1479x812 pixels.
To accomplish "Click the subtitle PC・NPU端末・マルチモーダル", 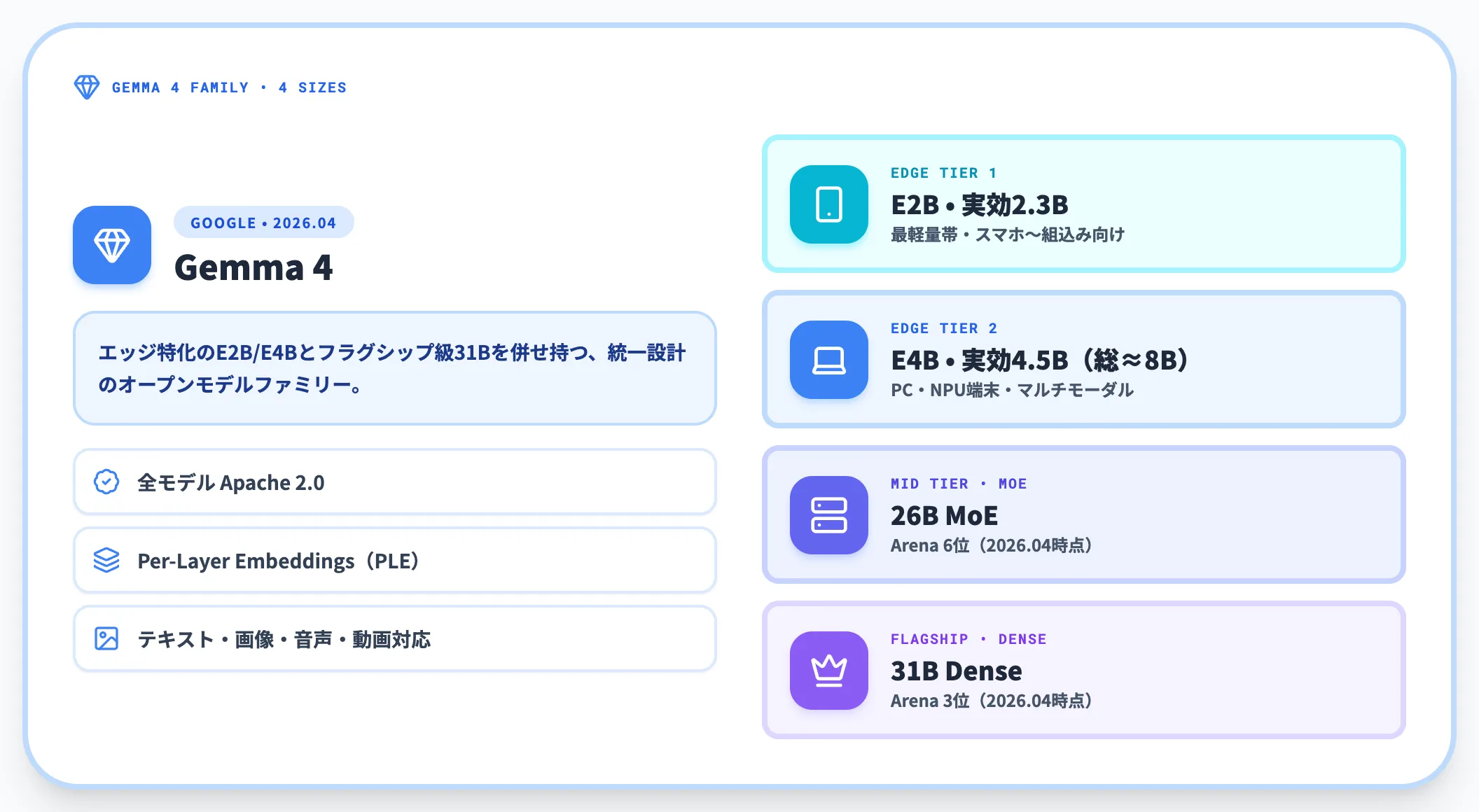I will point(1012,390).
